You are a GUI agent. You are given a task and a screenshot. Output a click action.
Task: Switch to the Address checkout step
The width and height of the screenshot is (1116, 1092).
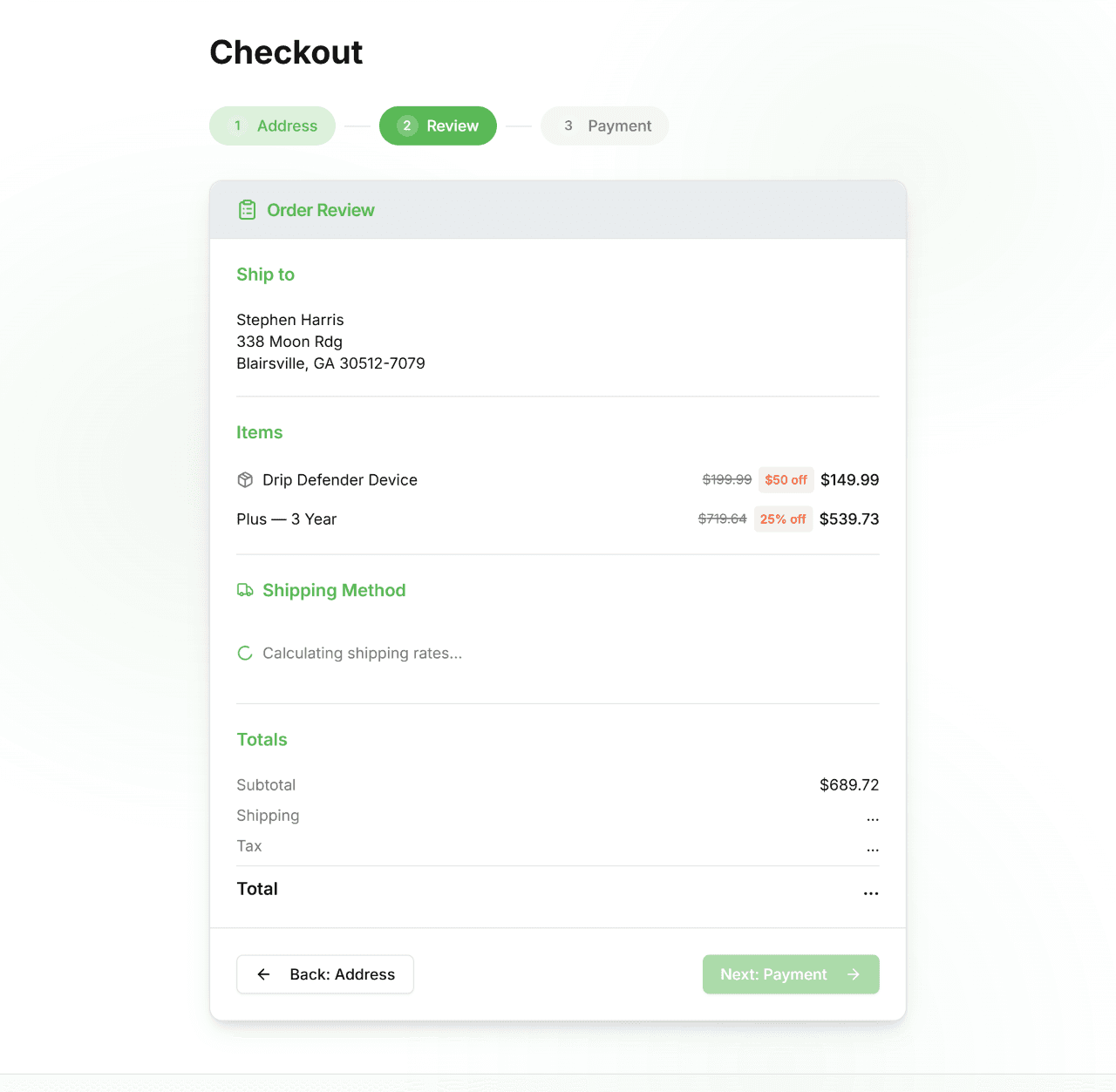coord(272,125)
